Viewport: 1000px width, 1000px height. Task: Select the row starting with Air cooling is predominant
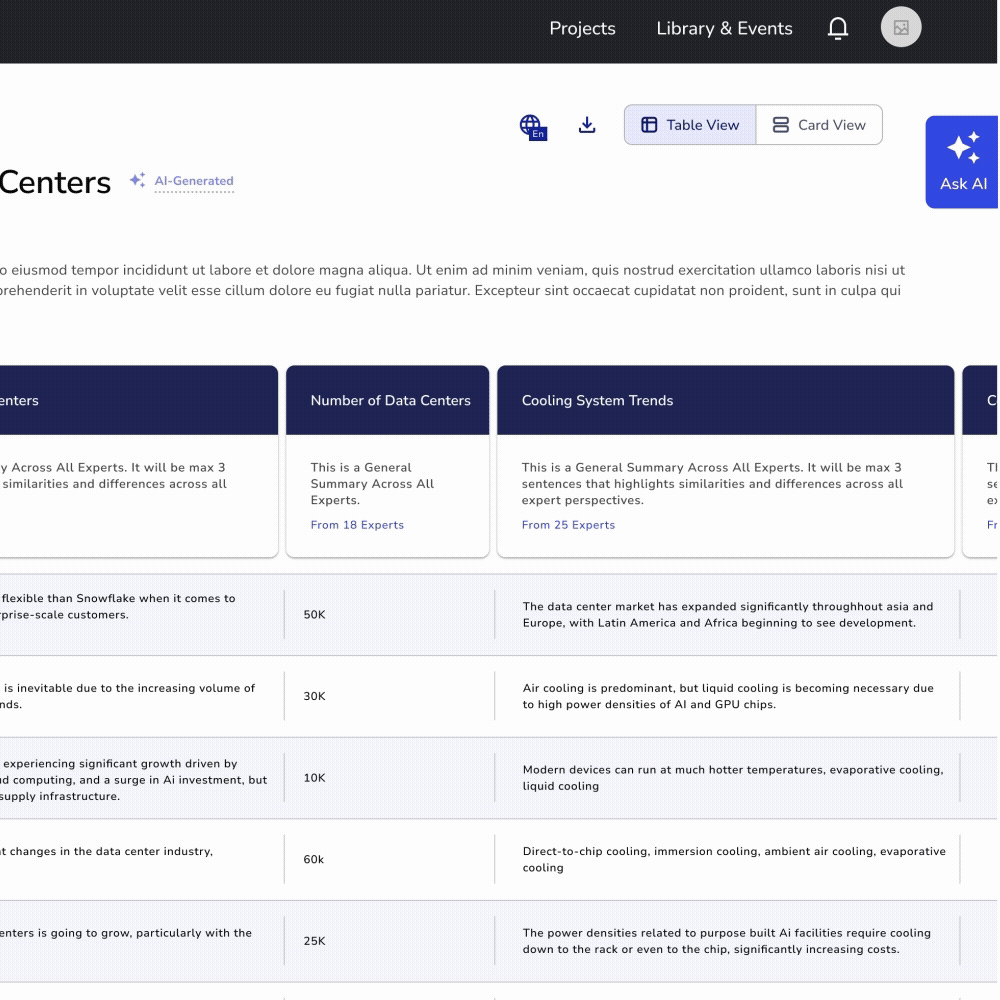pos(727,696)
